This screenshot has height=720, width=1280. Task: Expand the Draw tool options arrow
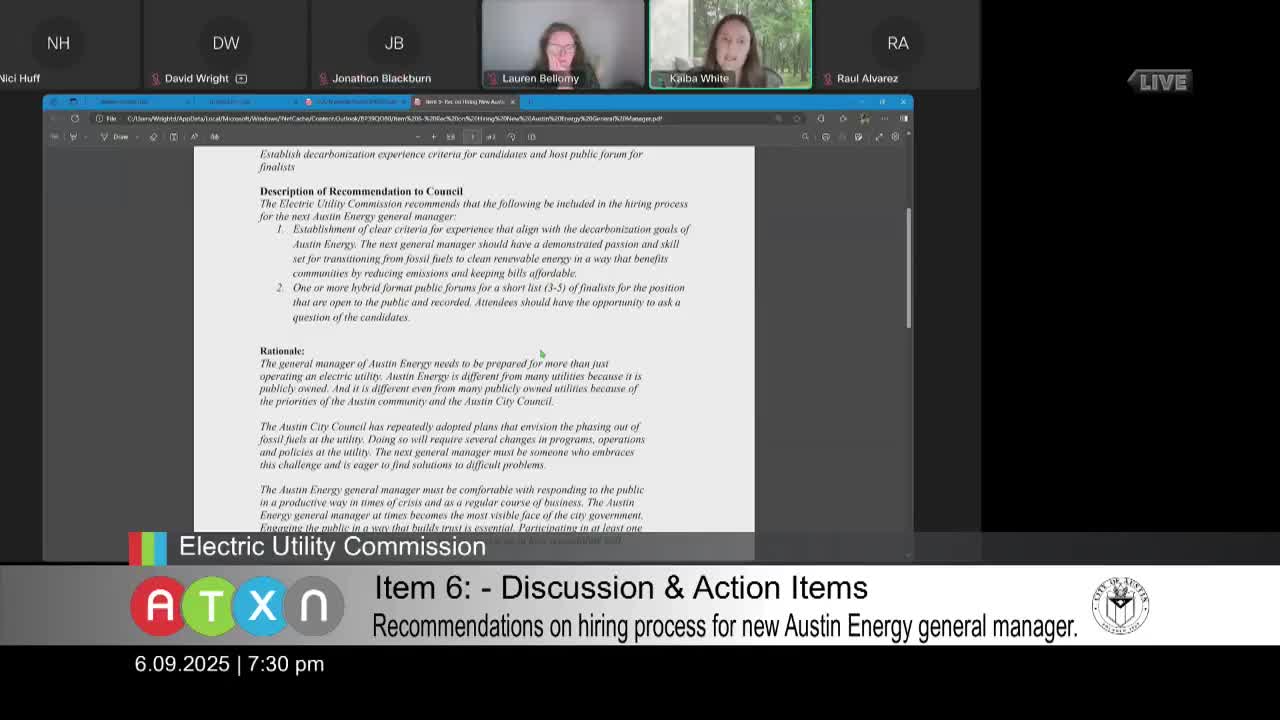pos(137,137)
